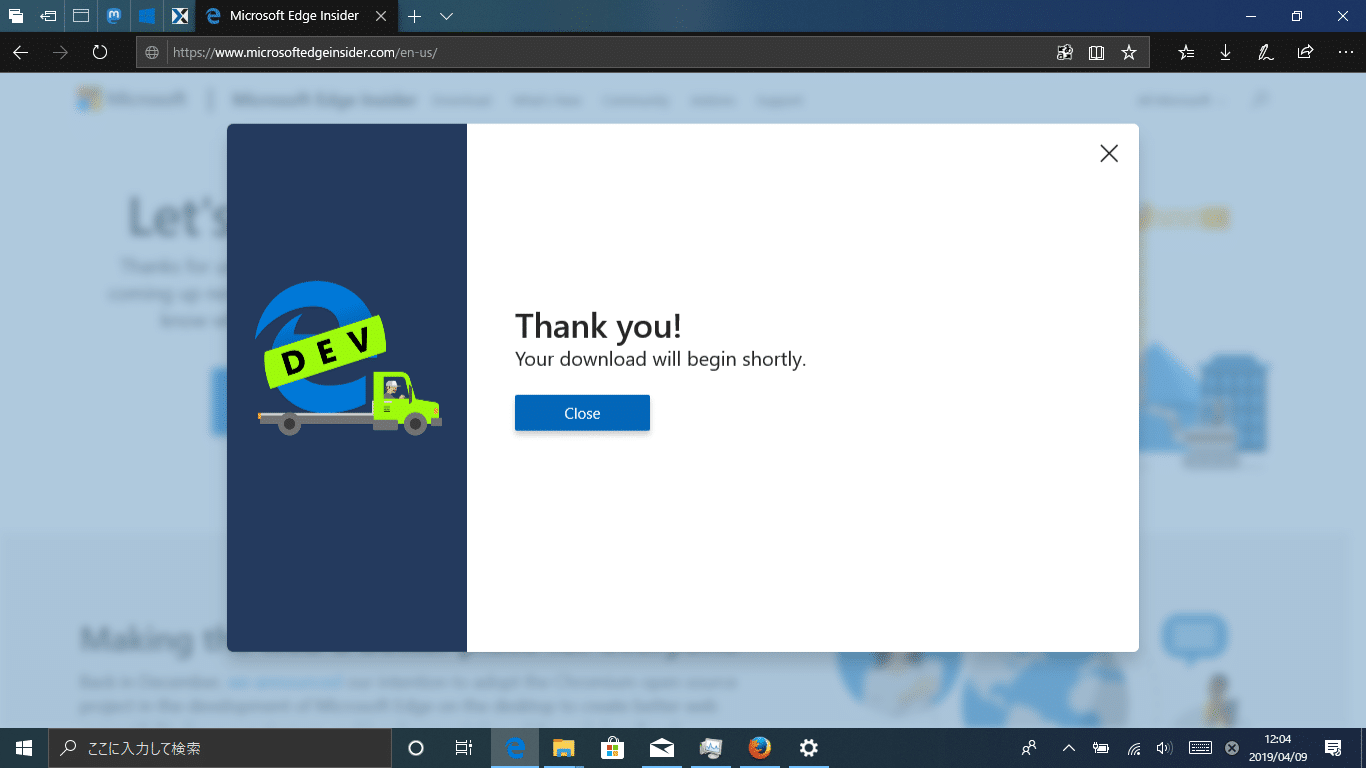Click the forward navigation arrow
The width and height of the screenshot is (1366, 768).
pos(60,53)
